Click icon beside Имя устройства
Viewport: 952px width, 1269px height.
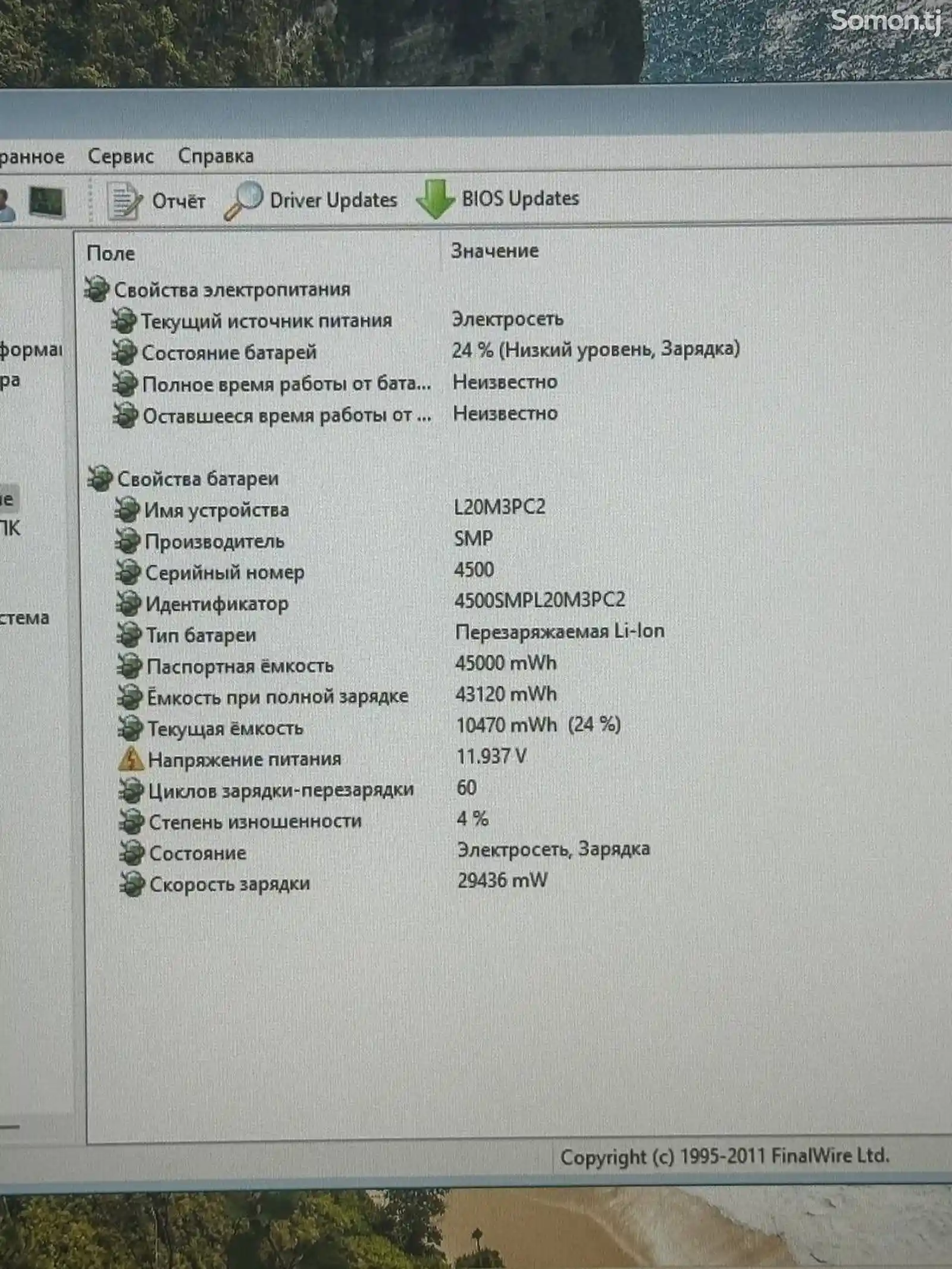tap(127, 510)
